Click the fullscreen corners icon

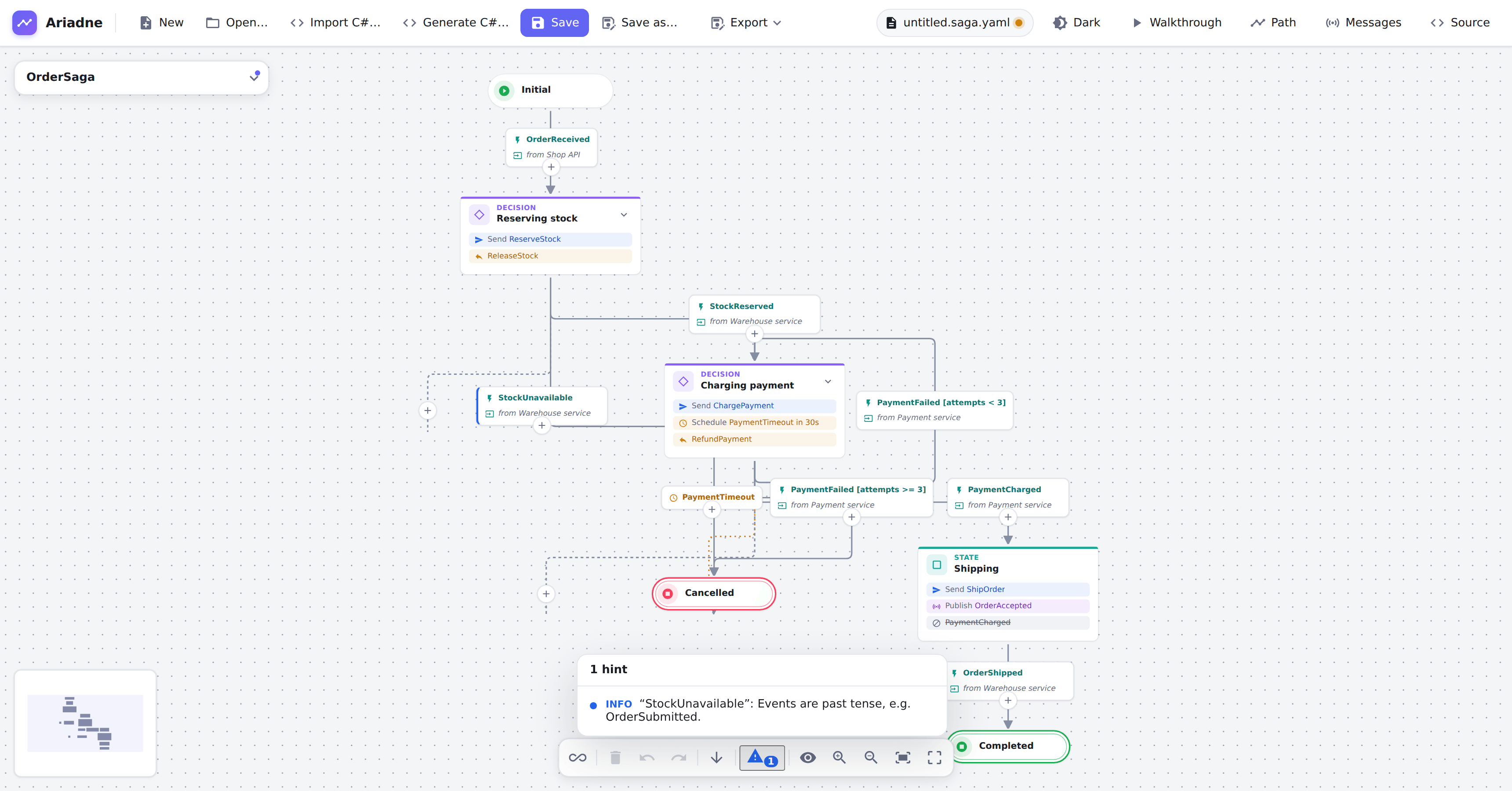[x=934, y=758]
